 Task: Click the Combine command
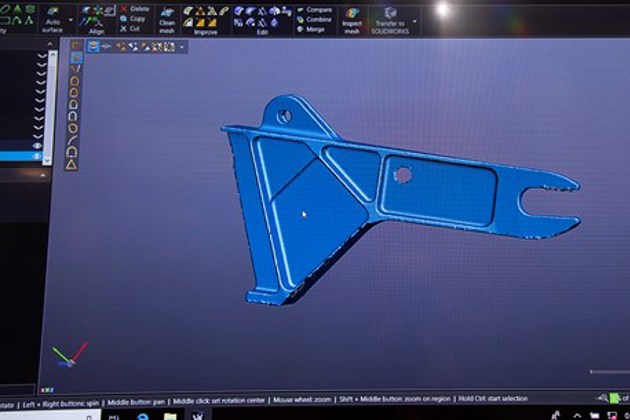pyautogui.click(x=319, y=19)
